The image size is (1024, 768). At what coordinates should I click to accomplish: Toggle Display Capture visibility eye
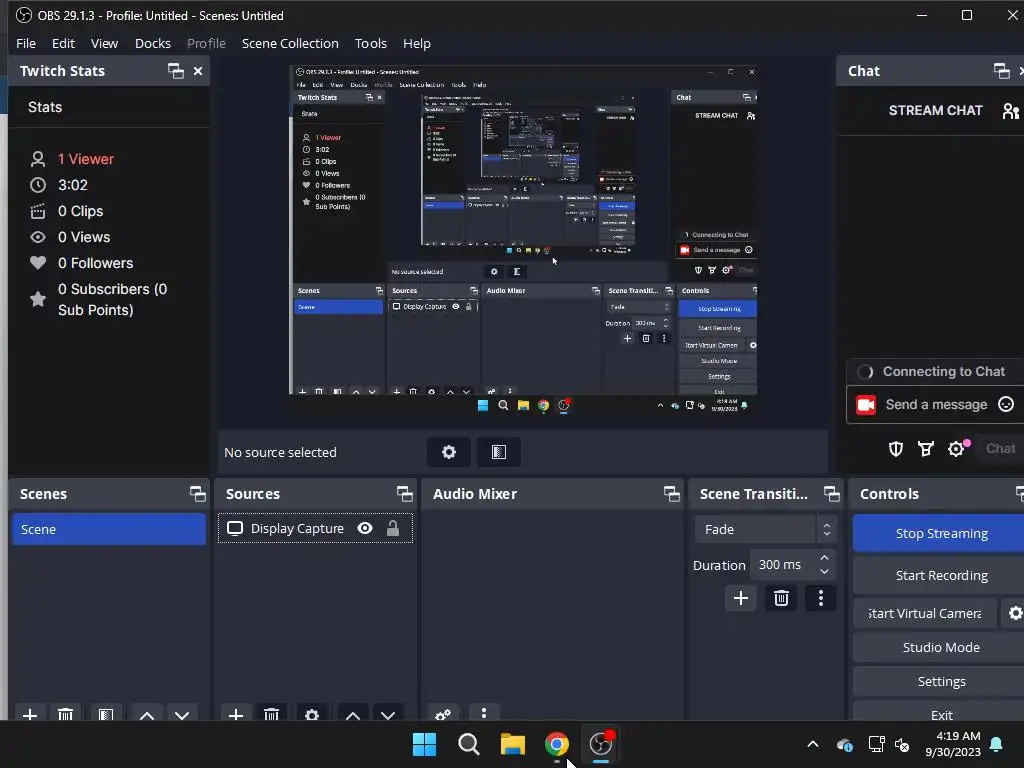click(x=365, y=528)
